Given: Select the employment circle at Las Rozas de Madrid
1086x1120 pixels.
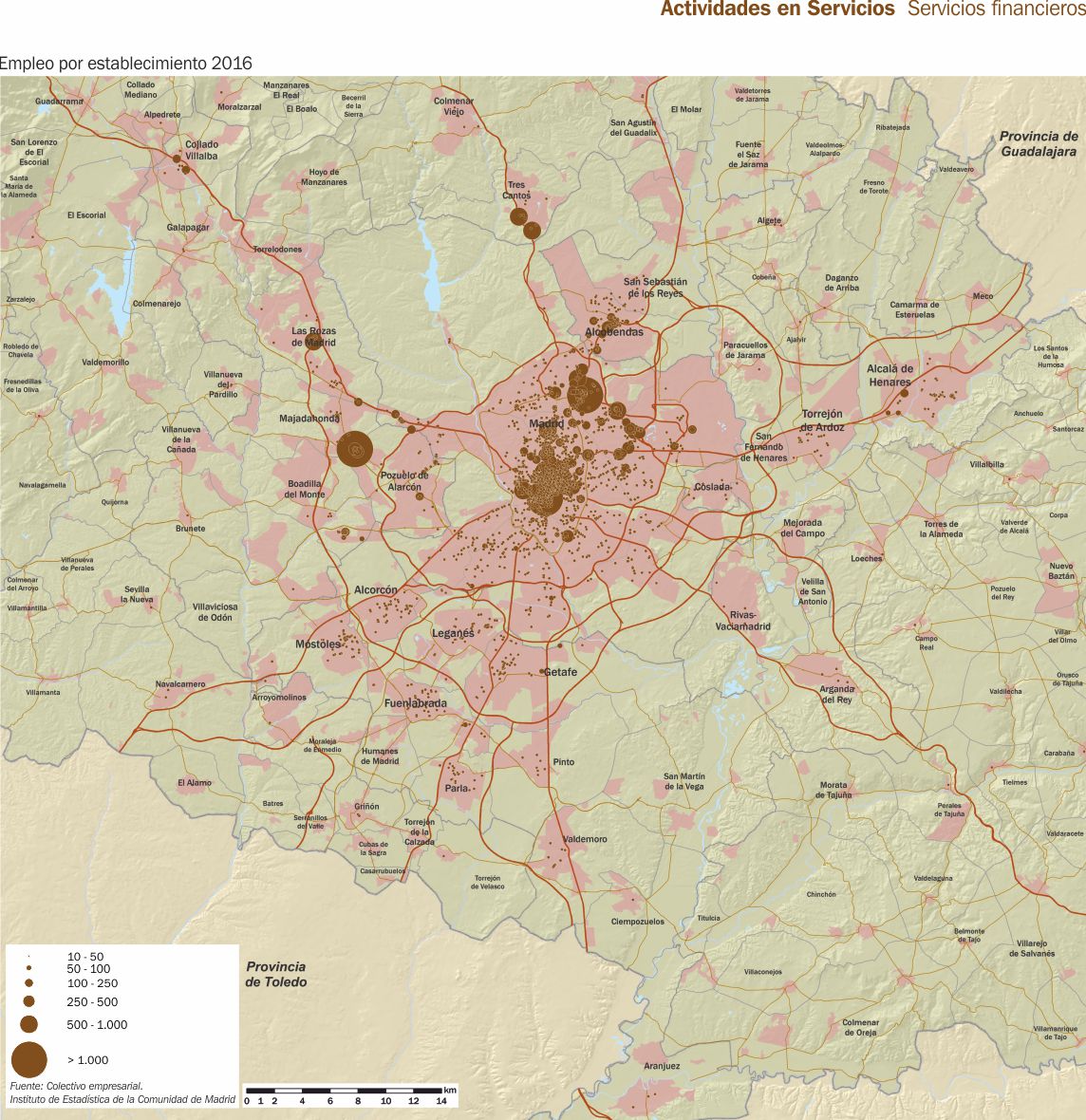Looking at the screenshot, I should (x=314, y=343).
